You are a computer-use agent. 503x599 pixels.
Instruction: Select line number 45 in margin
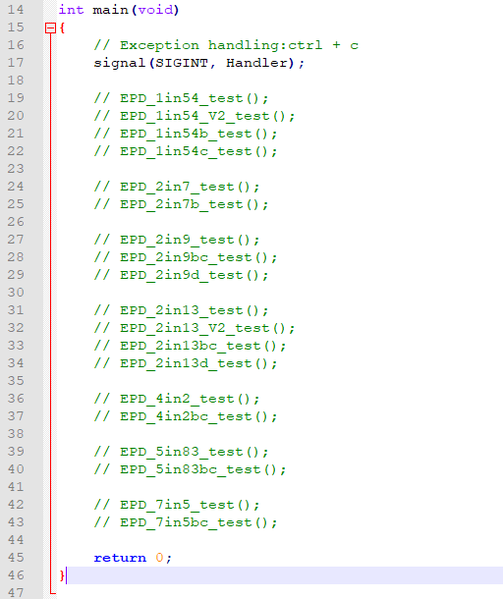pyautogui.click(x=16, y=558)
